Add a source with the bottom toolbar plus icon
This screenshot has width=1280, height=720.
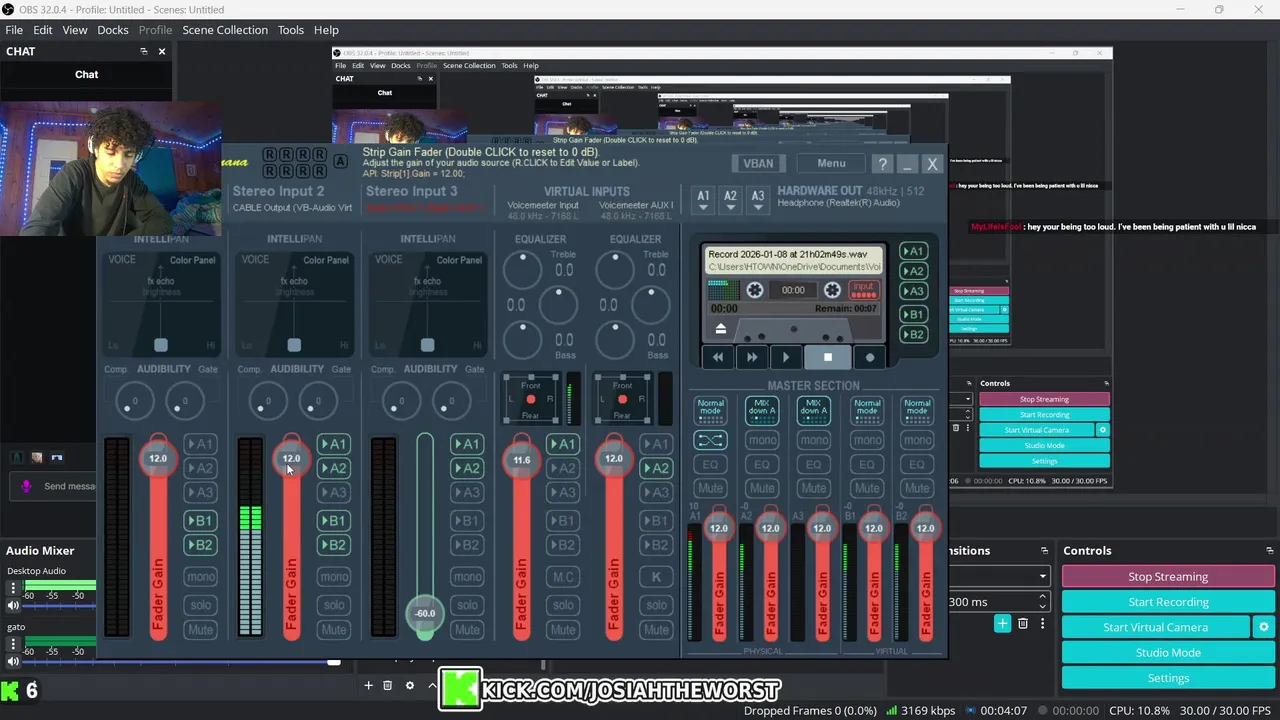coord(368,685)
